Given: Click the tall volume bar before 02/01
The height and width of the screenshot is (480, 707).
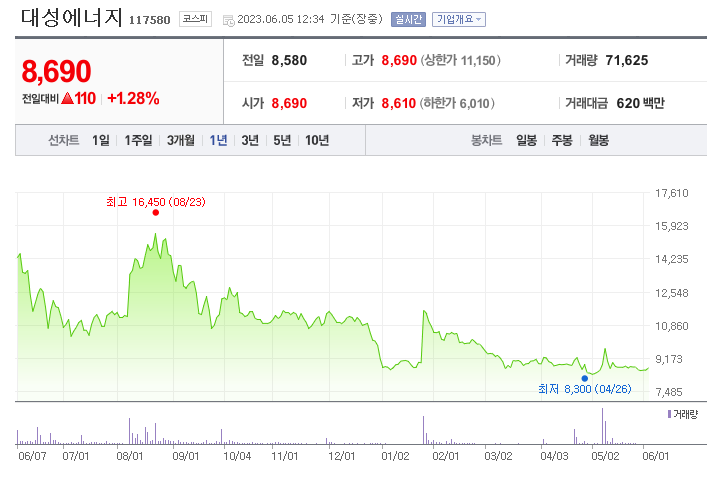Looking at the screenshot, I should 423,430.
